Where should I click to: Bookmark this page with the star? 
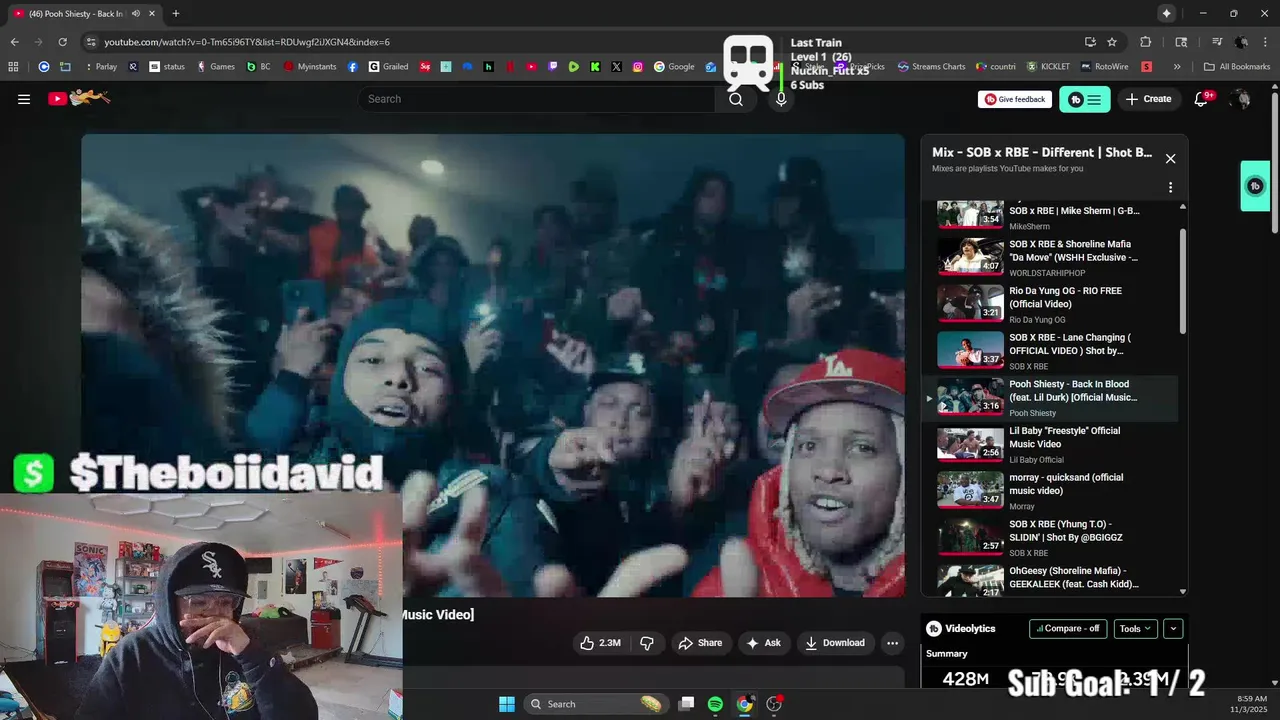(x=1112, y=42)
